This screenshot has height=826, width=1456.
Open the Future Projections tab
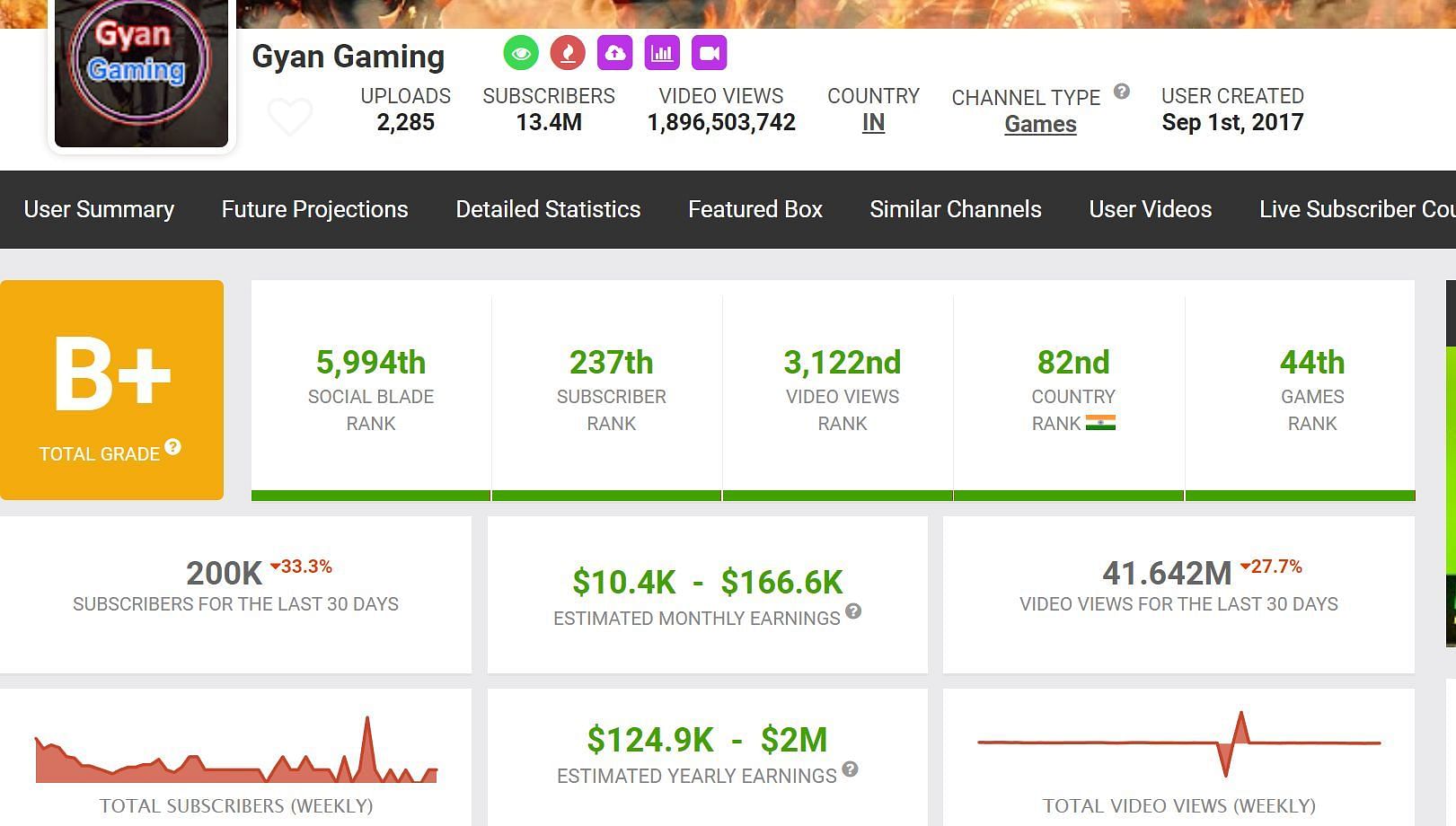tap(314, 209)
